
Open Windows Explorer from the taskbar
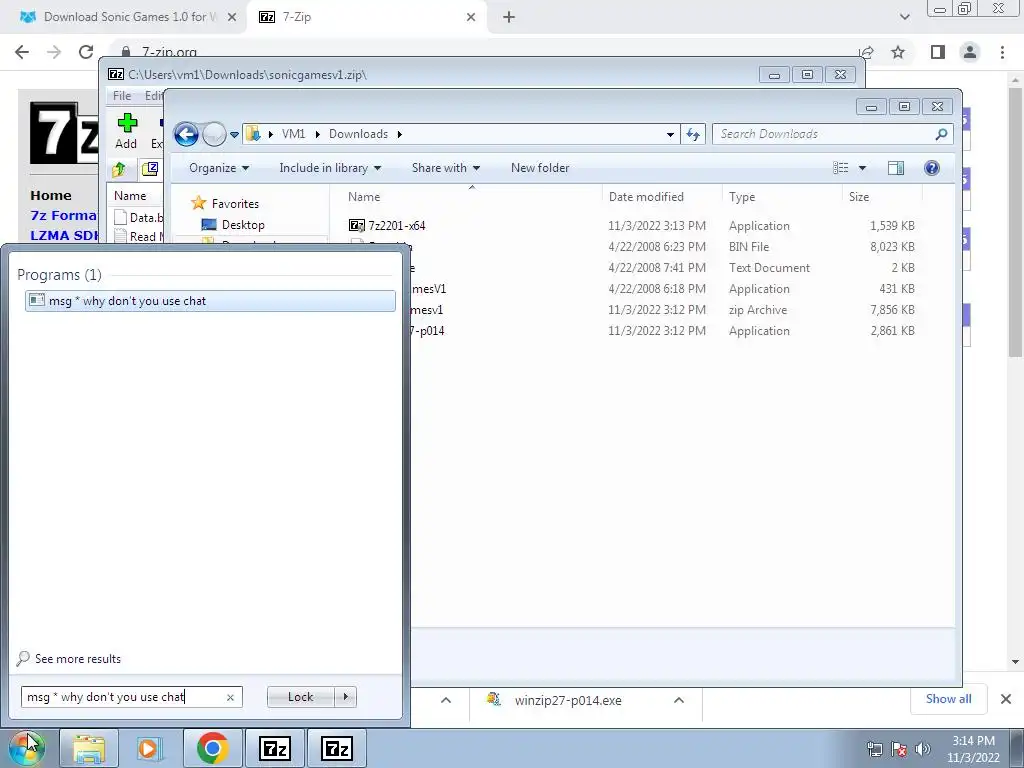pyautogui.click(x=89, y=748)
